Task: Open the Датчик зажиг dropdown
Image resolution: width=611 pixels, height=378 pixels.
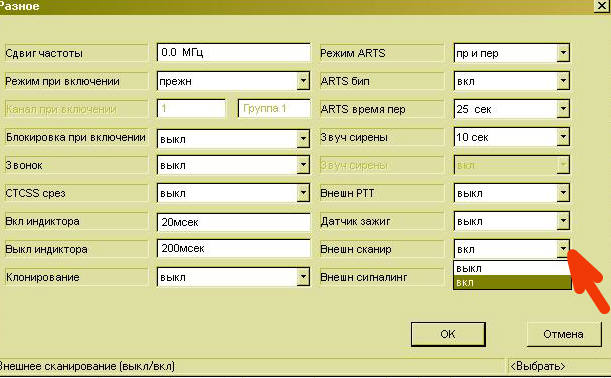Action: [x=563, y=221]
